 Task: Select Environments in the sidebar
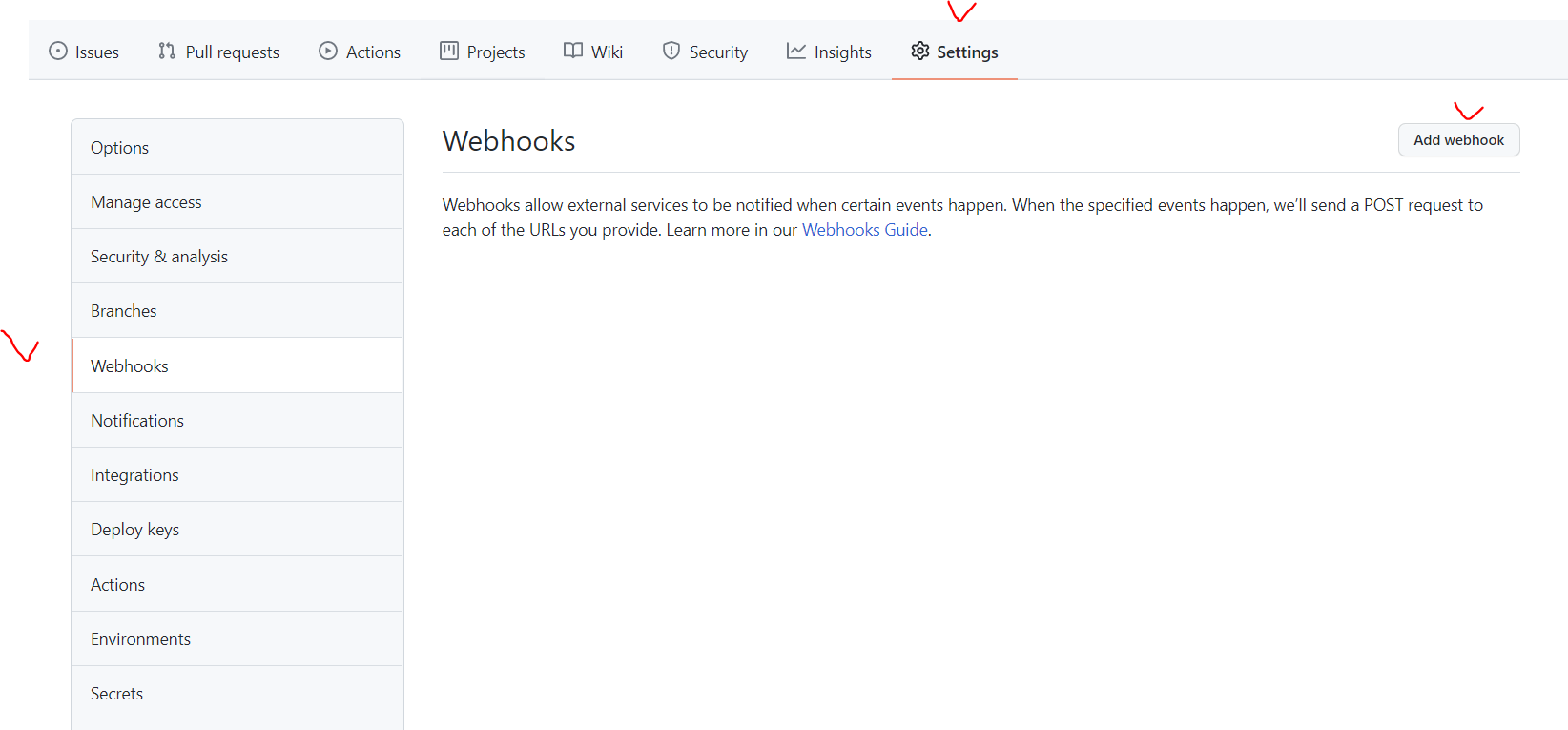click(237, 639)
